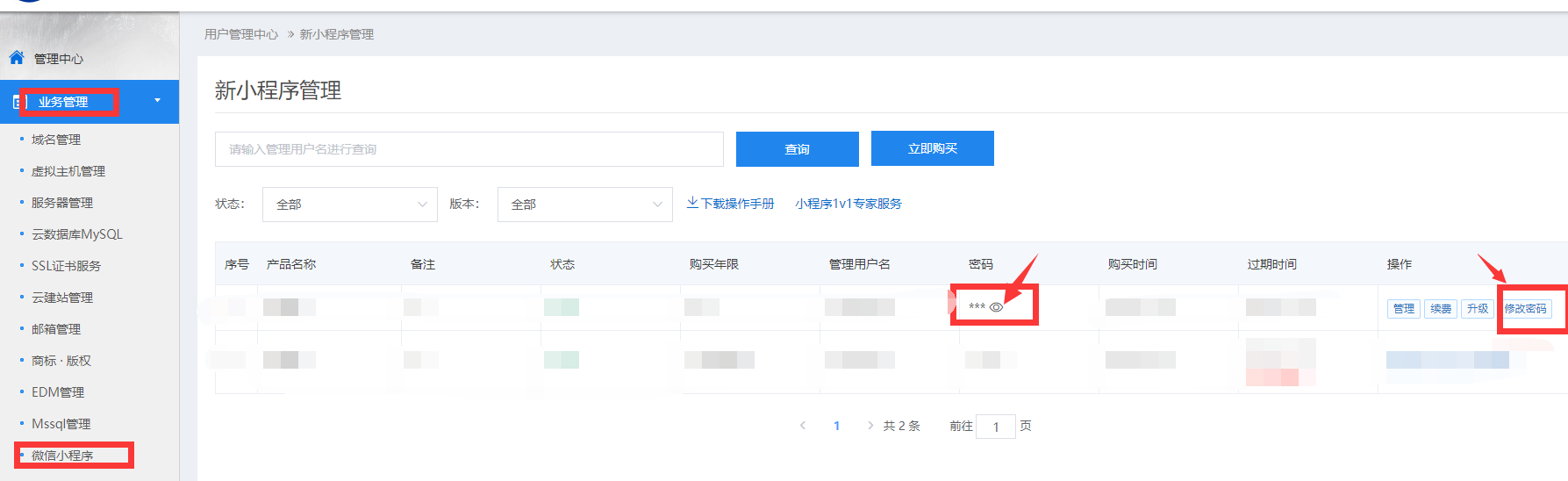Click 升级 on the first row
The height and width of the screenshot is (481, 1568).
(1477, 309)
